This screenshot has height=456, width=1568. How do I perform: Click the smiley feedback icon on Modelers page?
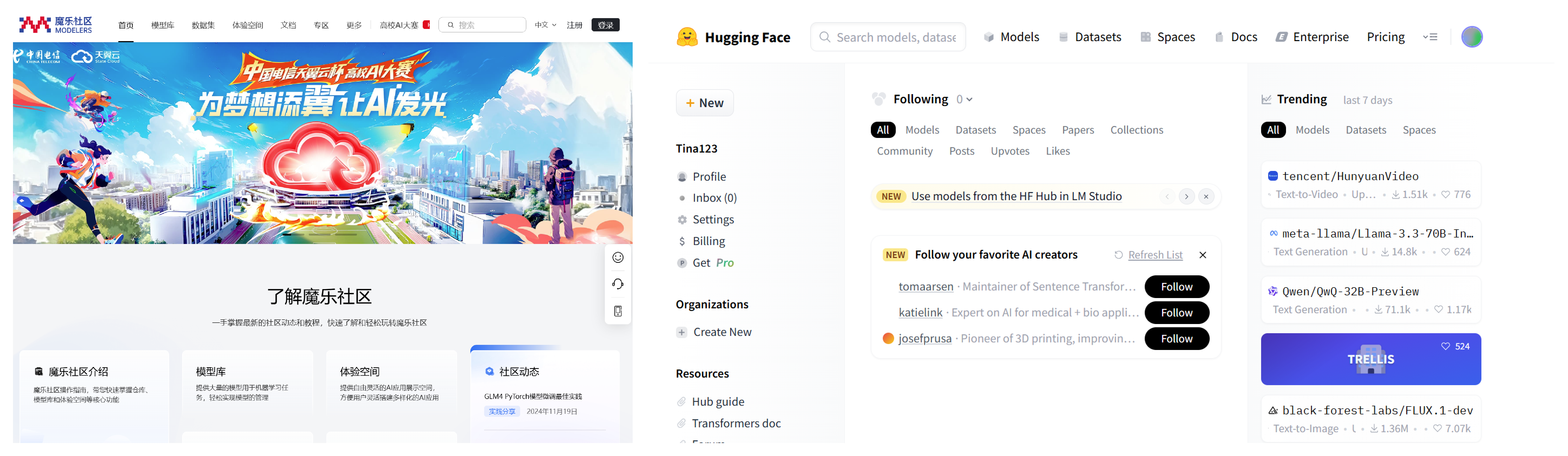(618, 257)
